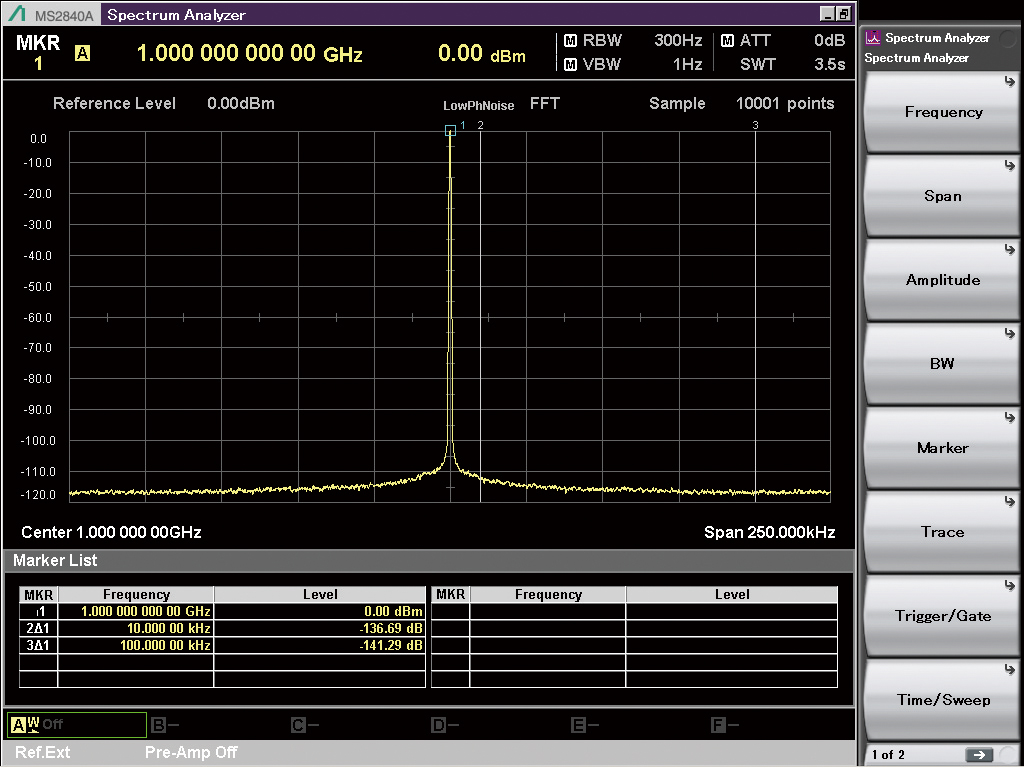Select trace A write status box
This screenshot has height=768, width=1024.
click(x=77, y=724)
